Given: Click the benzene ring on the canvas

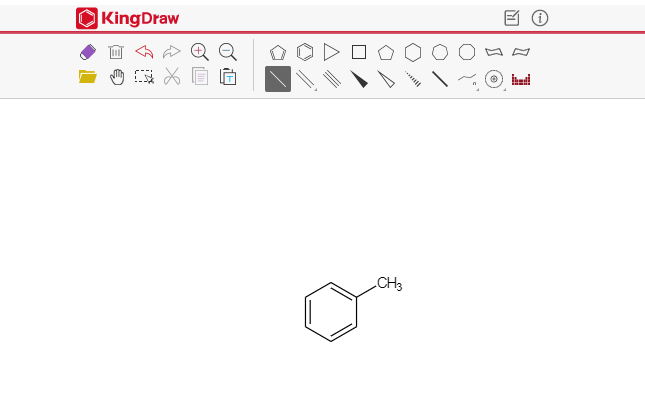Looking at the screenshot, I should pyautogui.click(x=331, y=312).
